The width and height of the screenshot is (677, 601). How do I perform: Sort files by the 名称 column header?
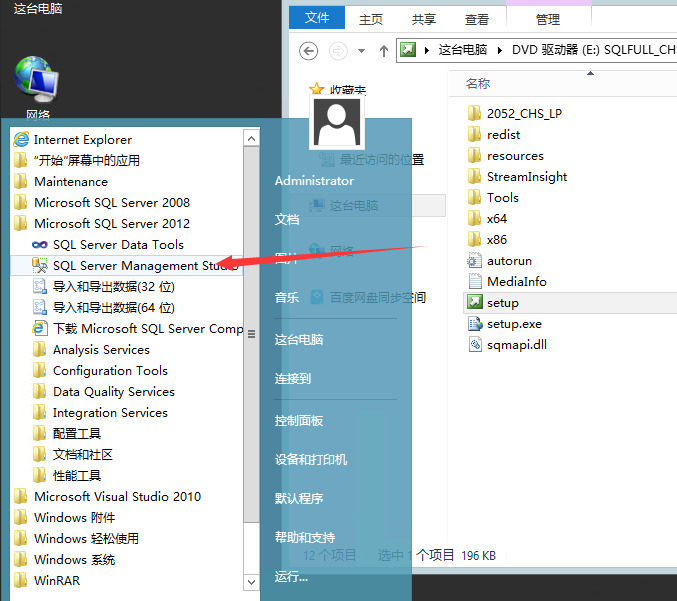click(478, 83)
